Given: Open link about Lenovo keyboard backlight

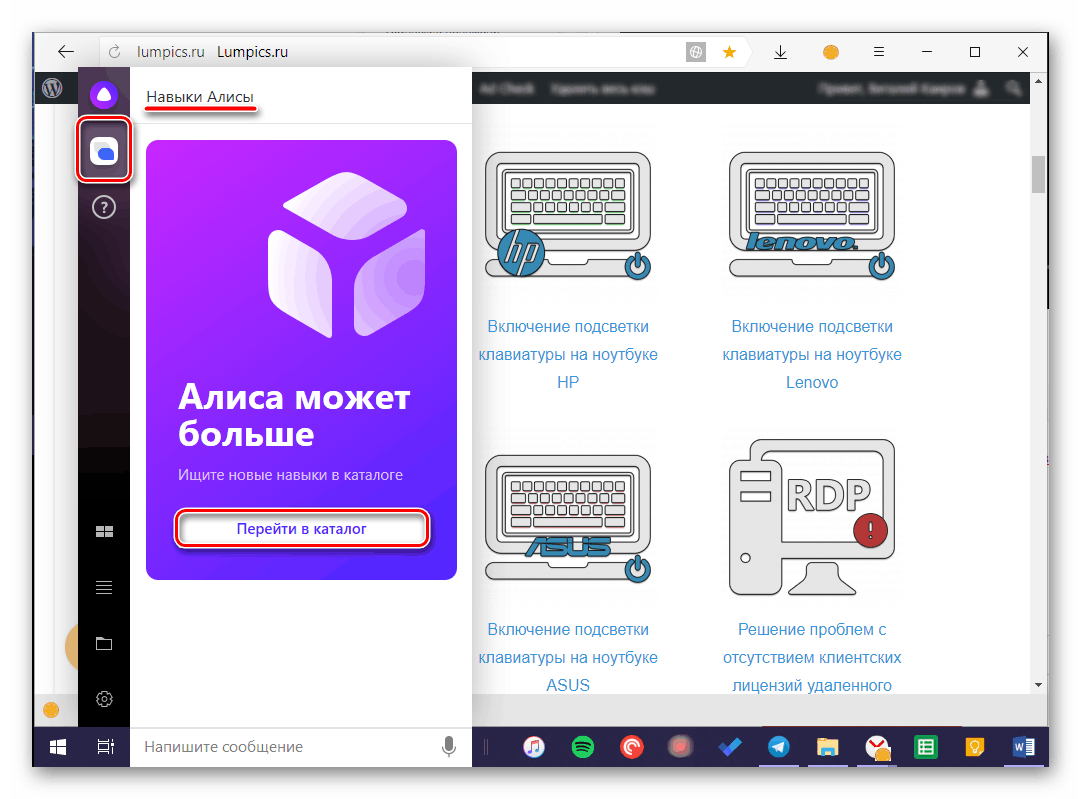Looking at the screenshot, I should point(812,354).
